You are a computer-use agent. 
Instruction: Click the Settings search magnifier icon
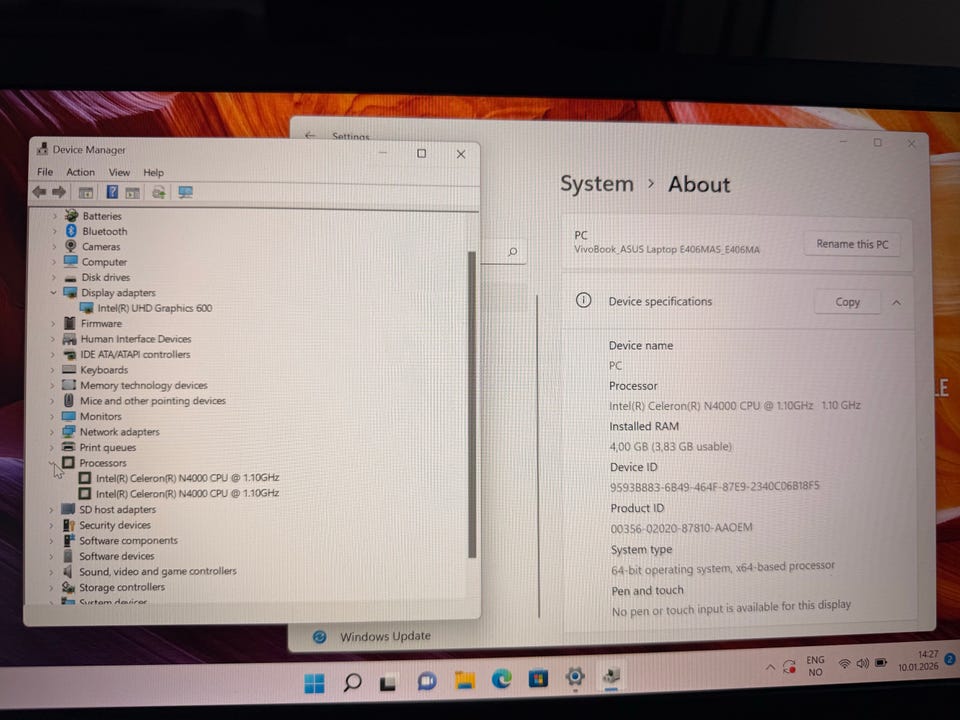pos(513,252)
